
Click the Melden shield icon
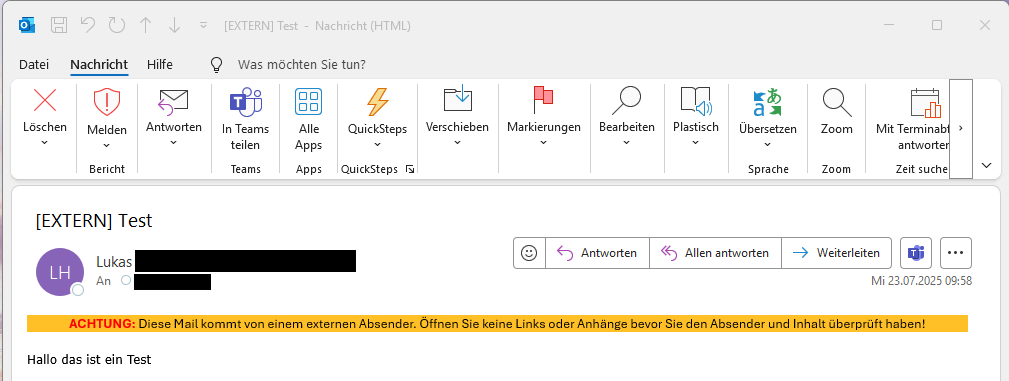107,102
